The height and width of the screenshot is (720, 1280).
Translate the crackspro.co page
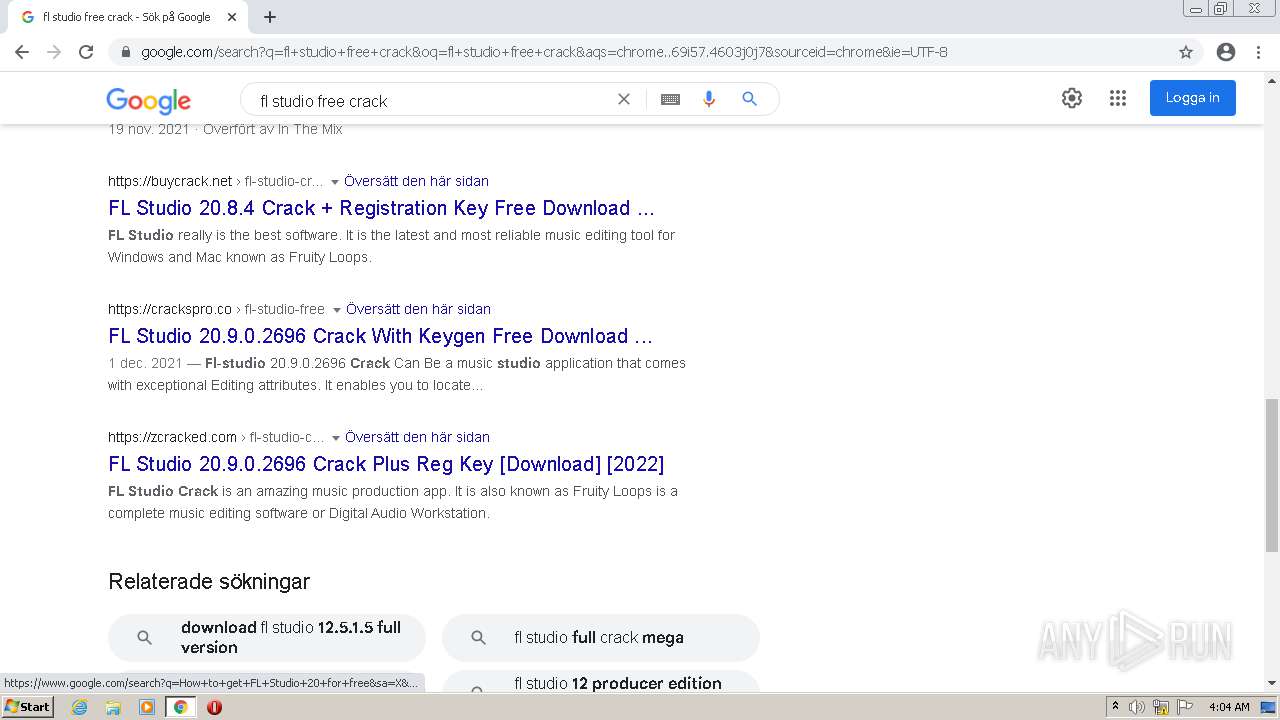coord(418,309)
